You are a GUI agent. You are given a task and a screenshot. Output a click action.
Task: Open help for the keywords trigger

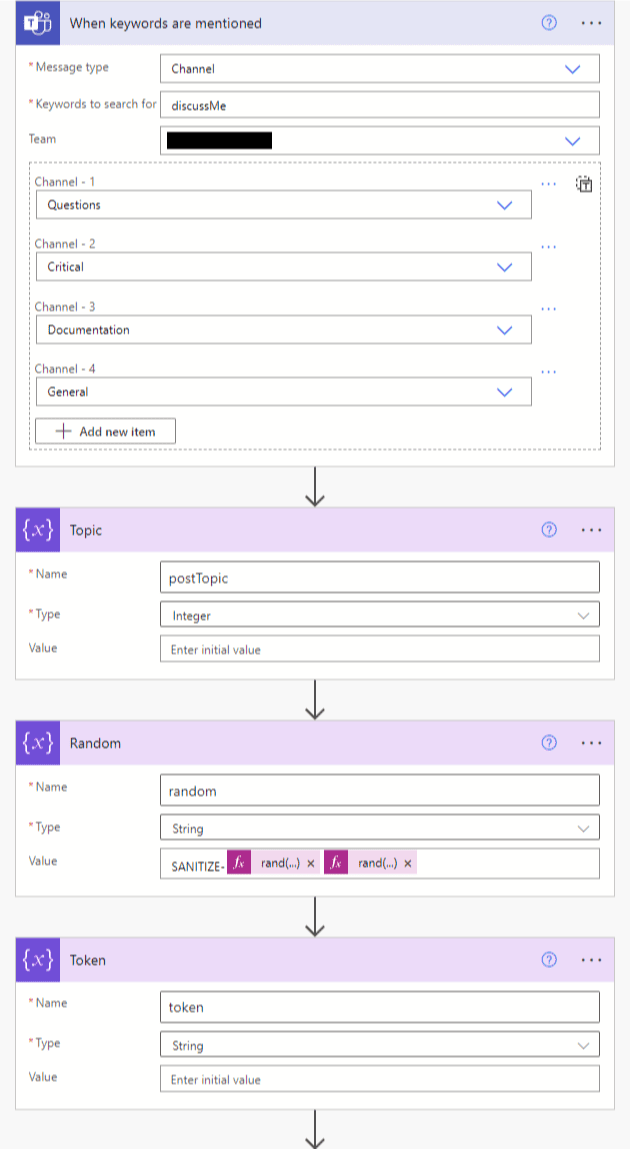(x=548, y=23)
